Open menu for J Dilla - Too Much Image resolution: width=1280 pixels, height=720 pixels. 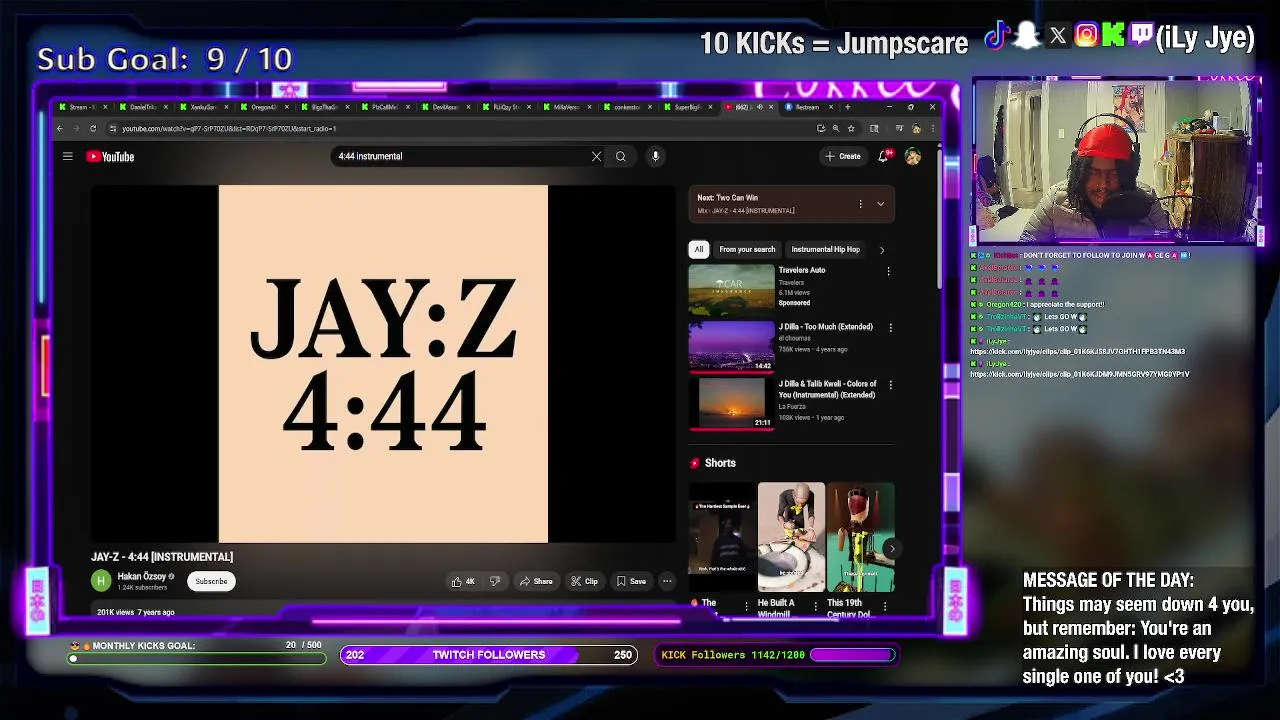coord(890,327)
